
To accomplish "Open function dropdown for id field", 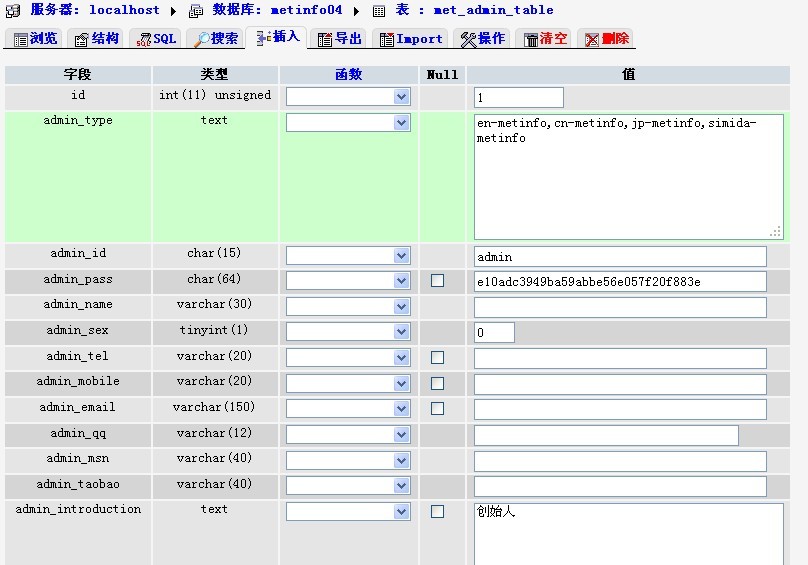I will click(x=348, y=96).
